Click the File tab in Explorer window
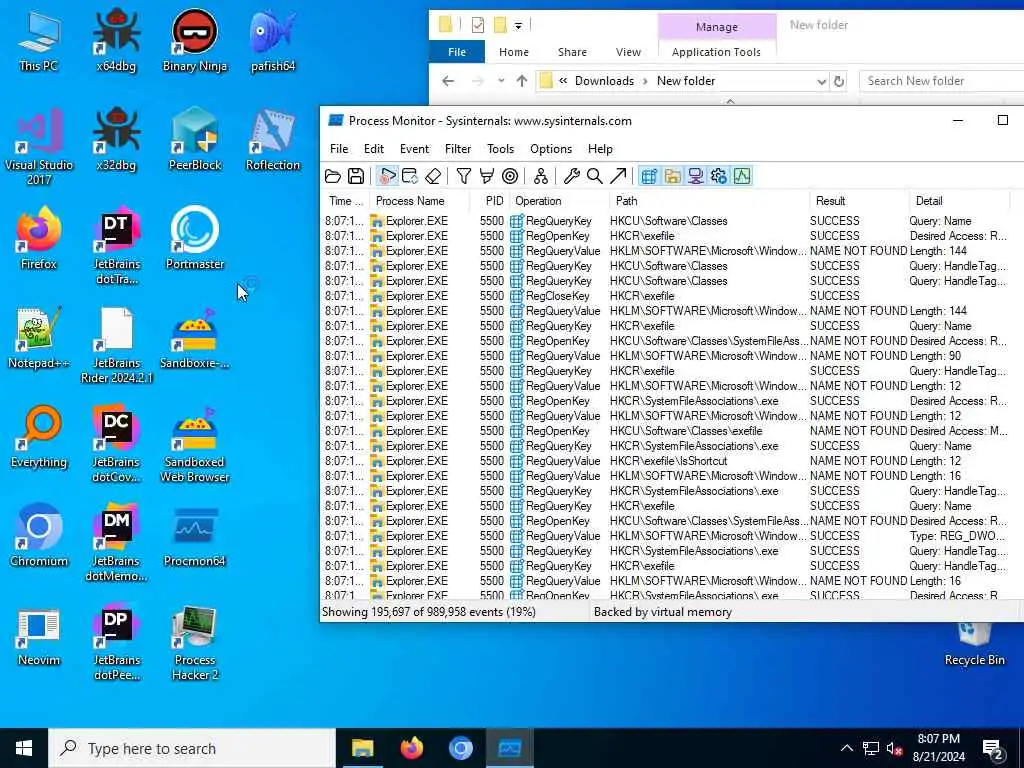The width and height of the screenshot is (1024, 768). coord(456,52)
